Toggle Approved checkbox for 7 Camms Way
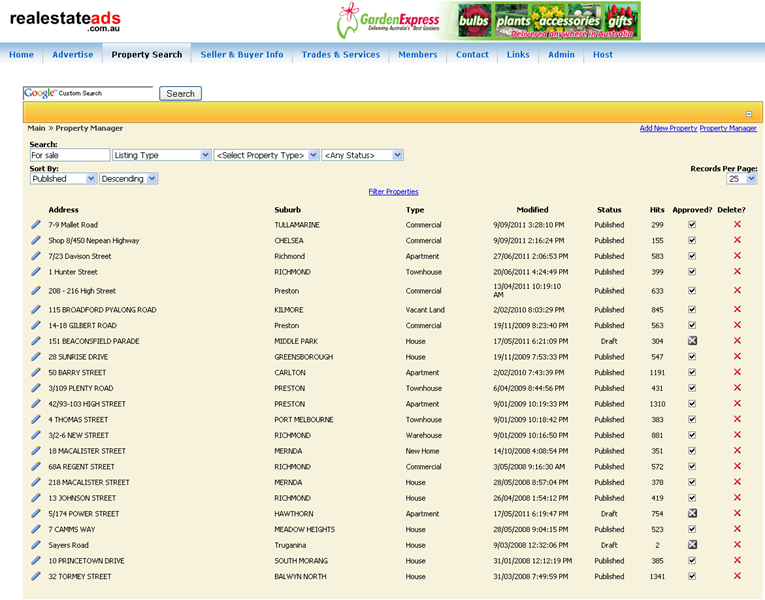This screenshot has height=600, width=765. point(692,529)
